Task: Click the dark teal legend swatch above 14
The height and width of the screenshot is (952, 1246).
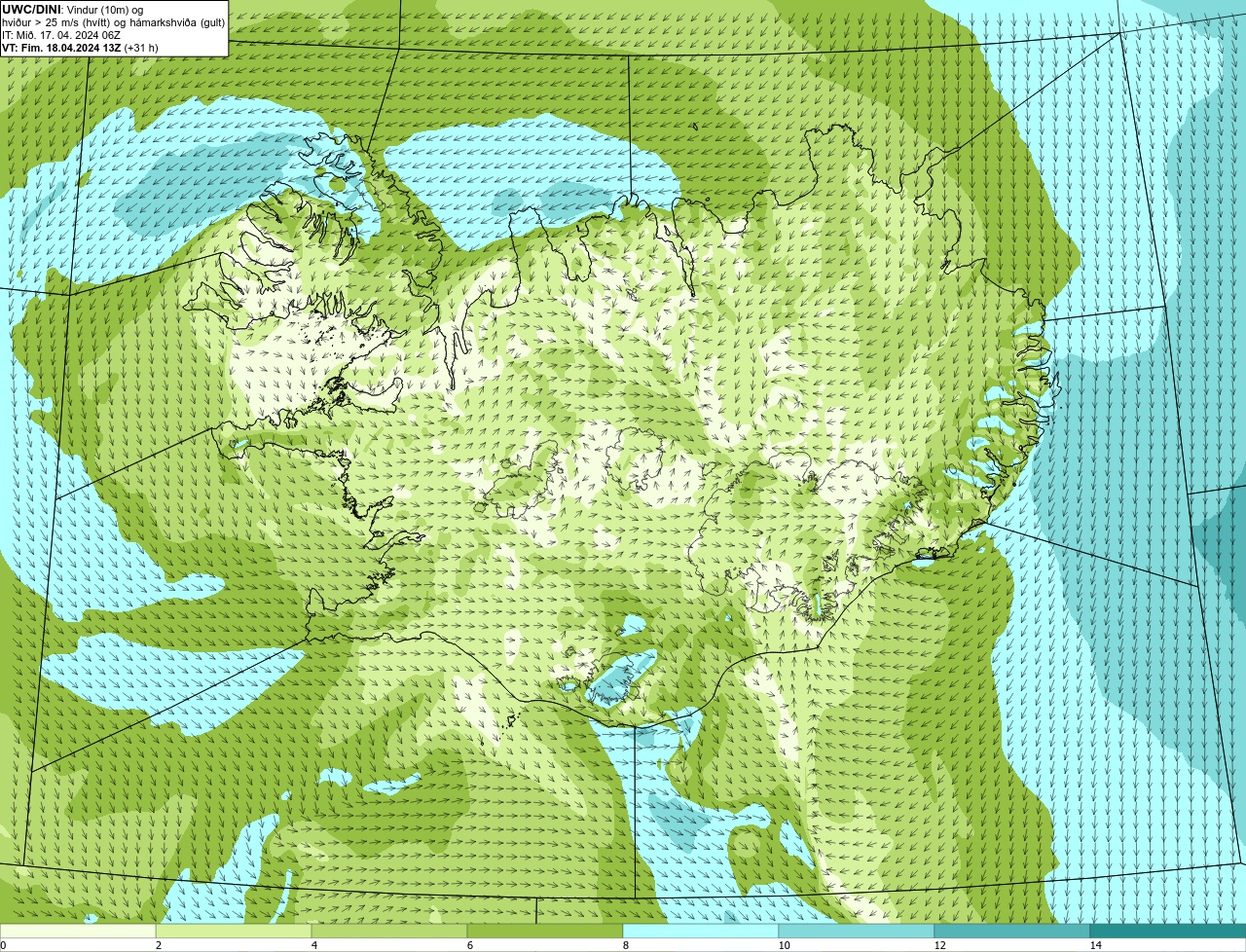Action: tap(1168, 931)
